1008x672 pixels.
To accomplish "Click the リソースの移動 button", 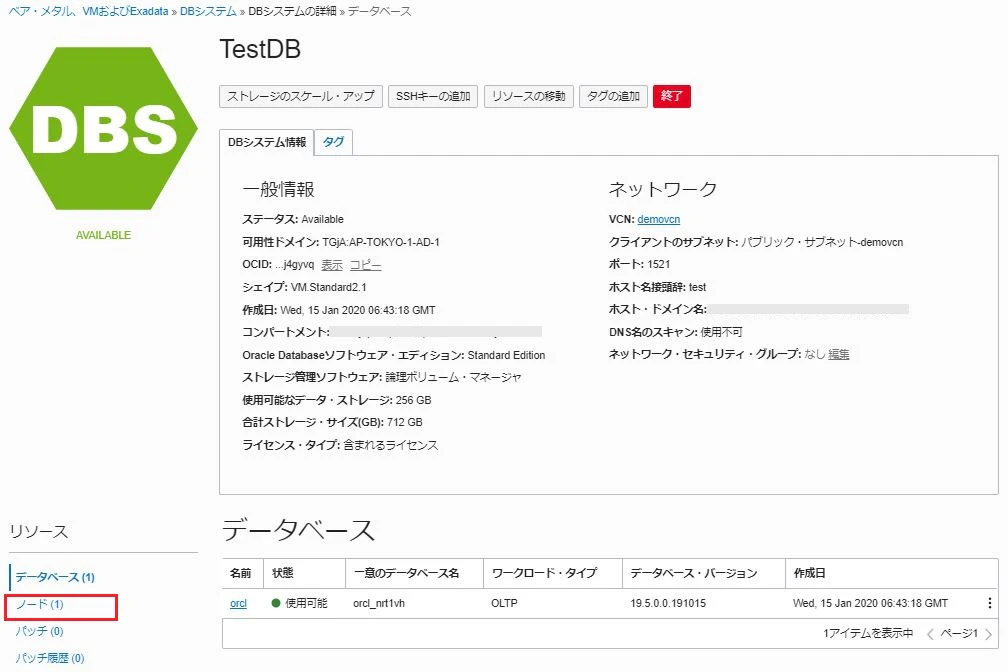I will (x=528, y=96).
